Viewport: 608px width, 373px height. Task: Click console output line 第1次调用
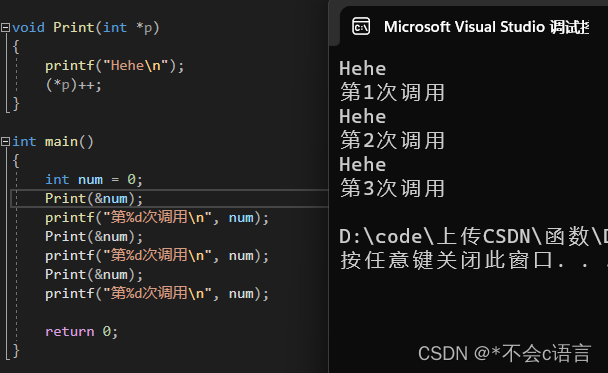click(392, 93)
